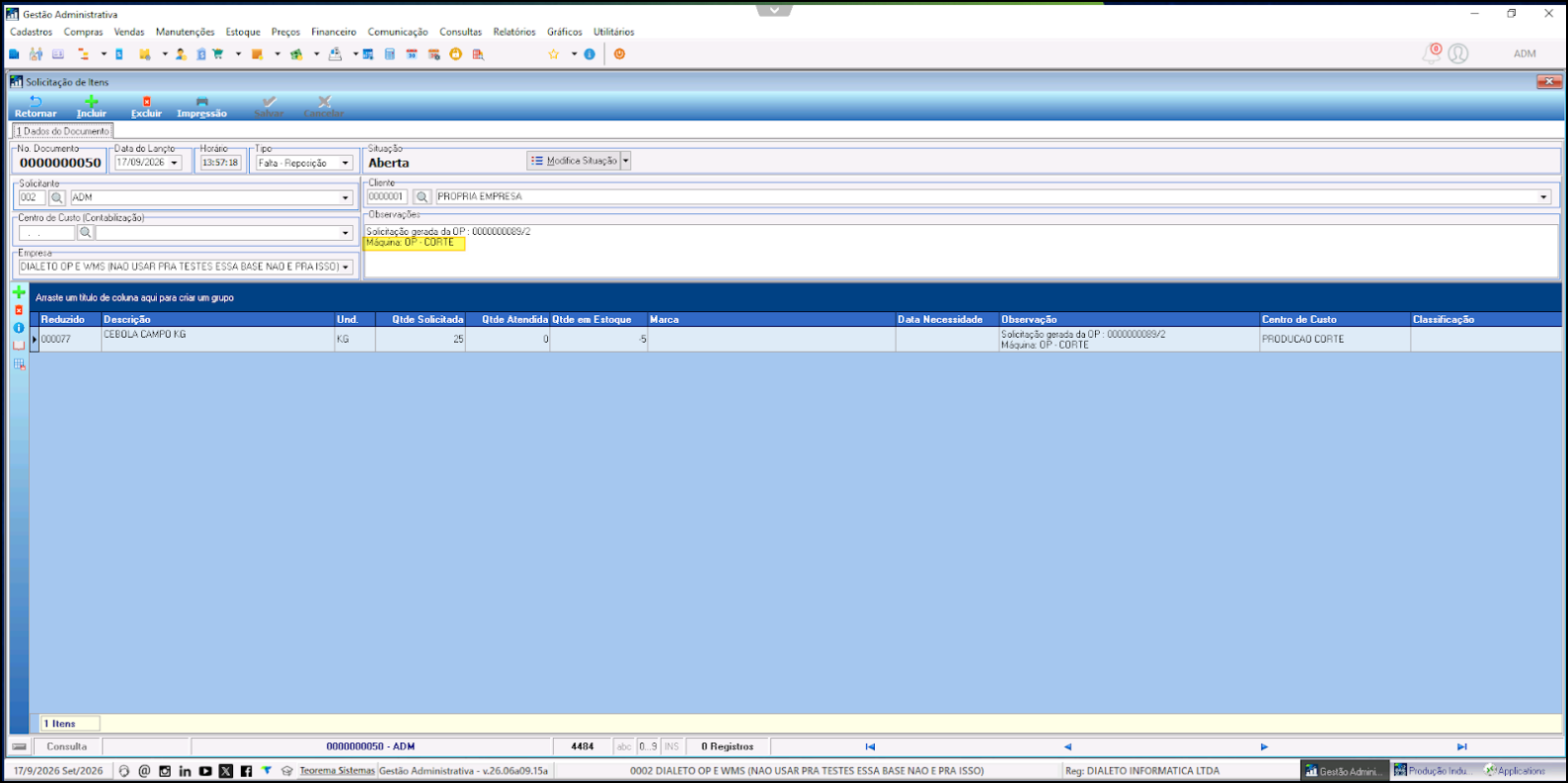Screen dimensions: 1568x783
Task: Go to first record navigation arrow
Action: pos(870,746)
